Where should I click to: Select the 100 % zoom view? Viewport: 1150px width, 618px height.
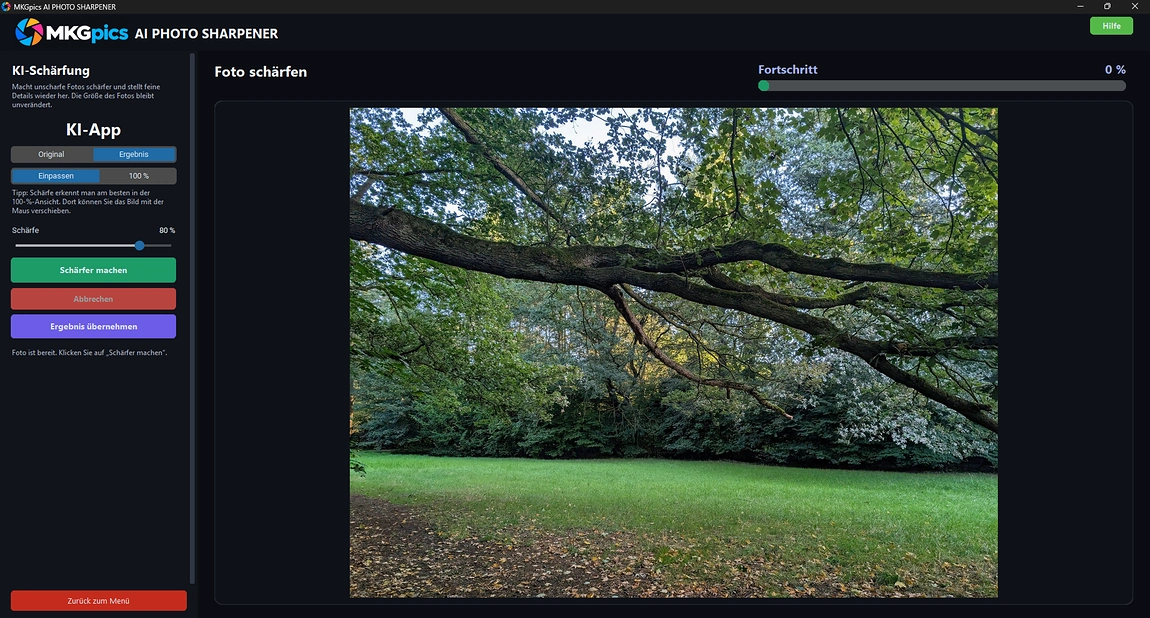pyautogui.click(x=139, y=176)
